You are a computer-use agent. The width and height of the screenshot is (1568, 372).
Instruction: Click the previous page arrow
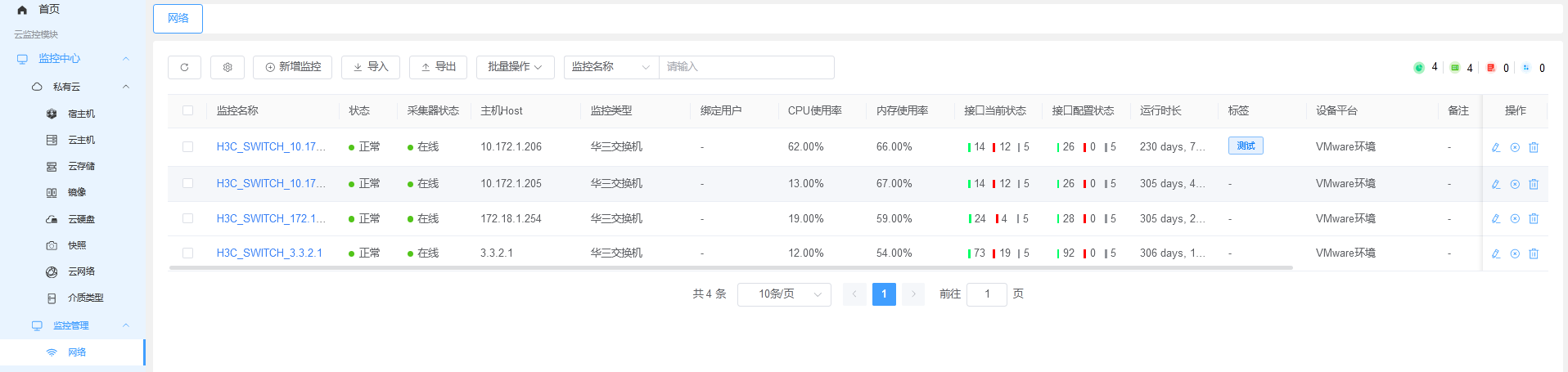click(x=854, y=294)
